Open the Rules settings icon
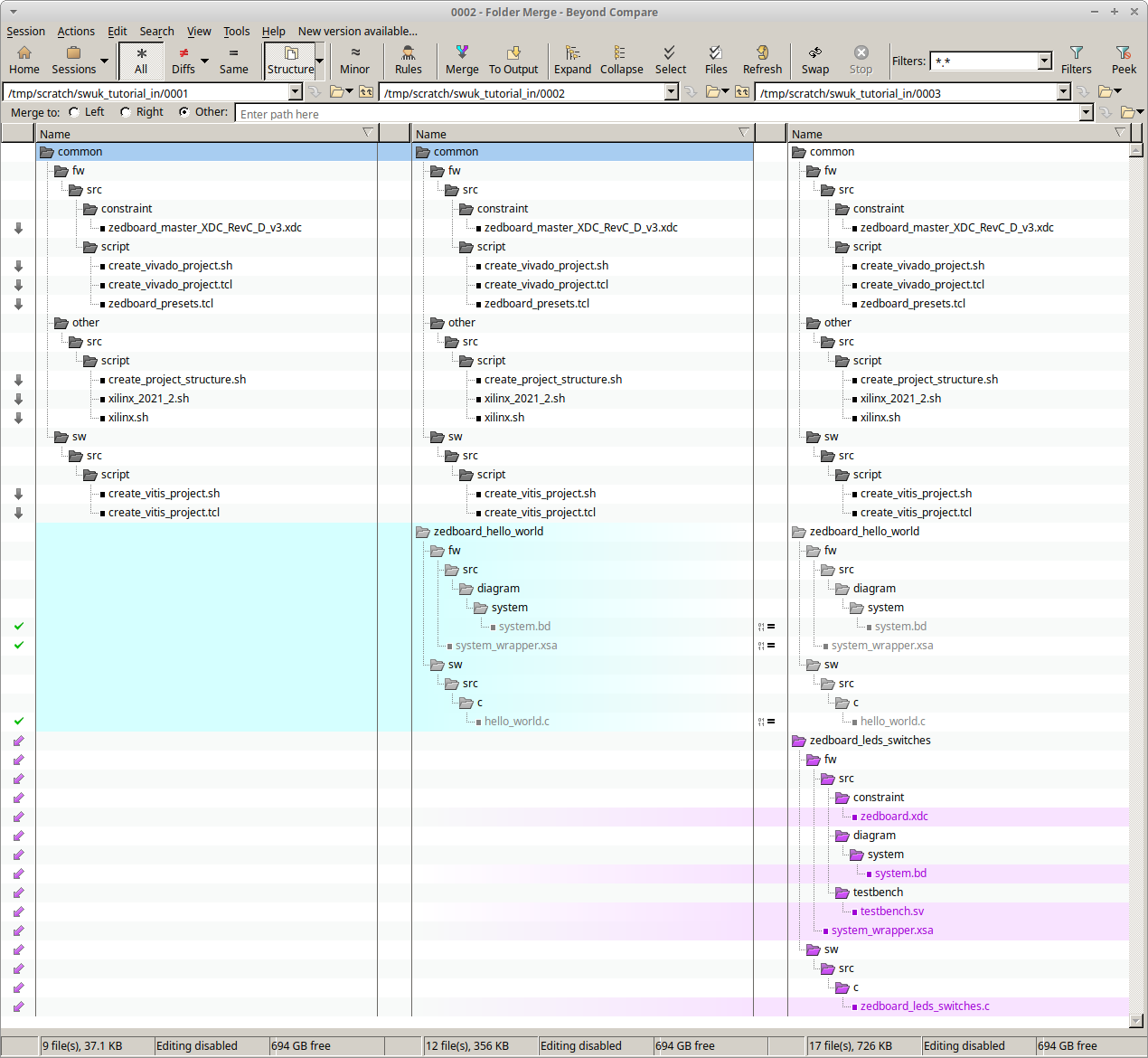 [x=408, y=60]
